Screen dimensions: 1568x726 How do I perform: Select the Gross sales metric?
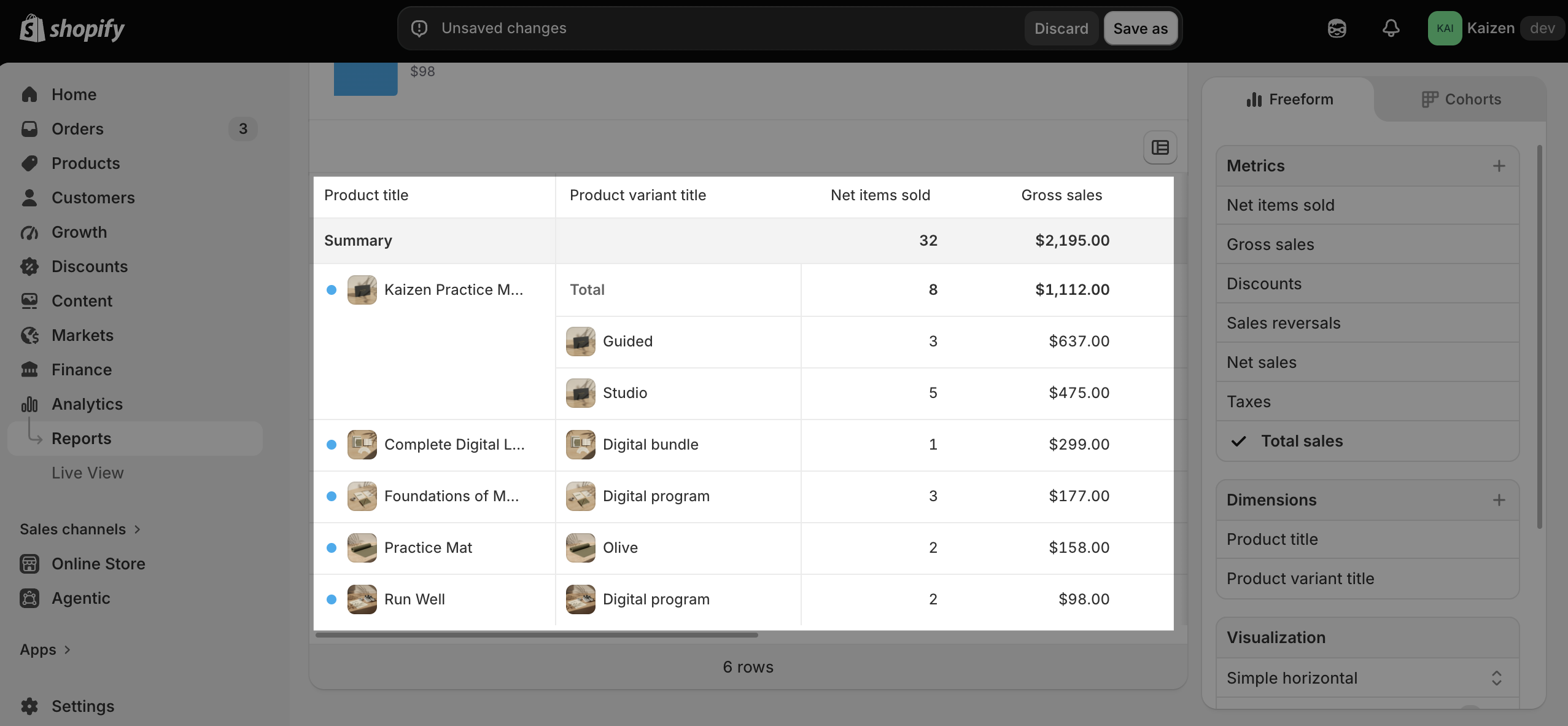click(x=1368, y=244)
